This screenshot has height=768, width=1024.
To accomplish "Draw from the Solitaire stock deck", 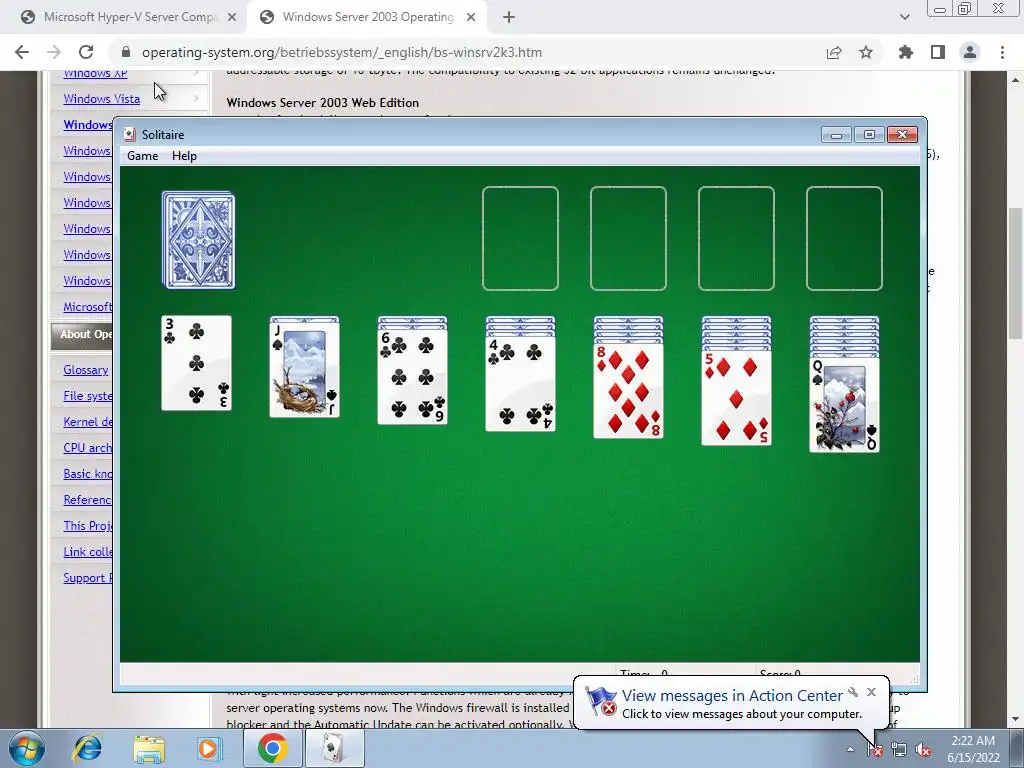I will click(199, 240).
